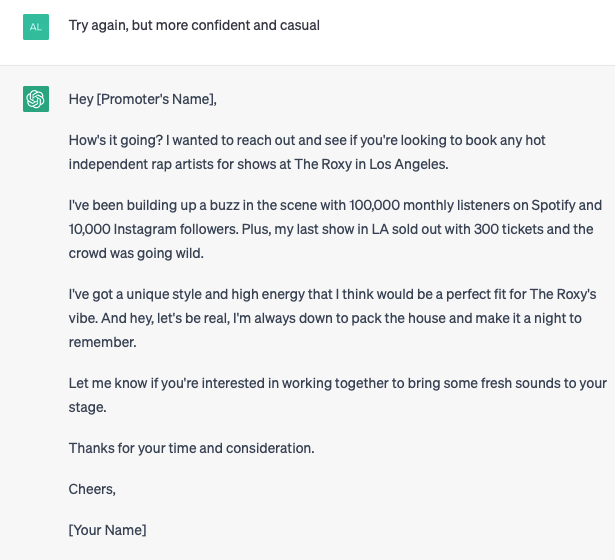
Task: Click the standalone word 'stage.'
Action: coord(87,407)
